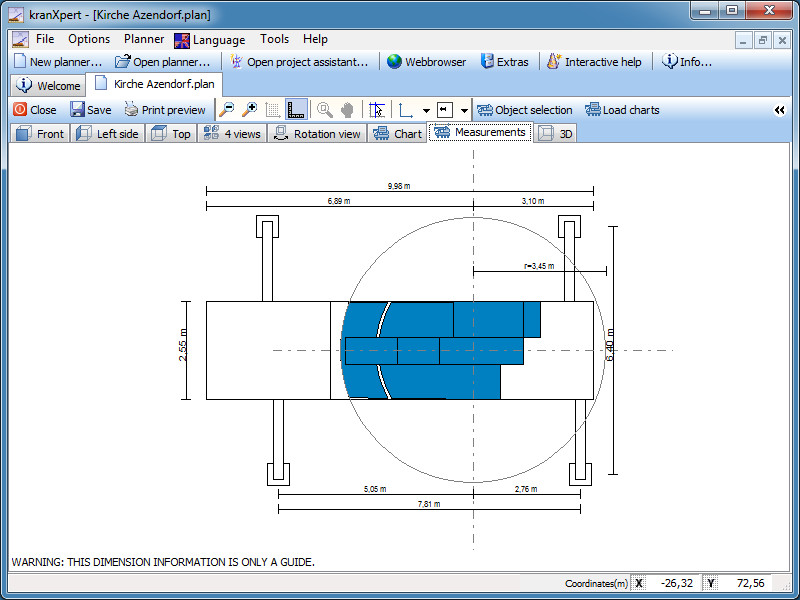This screenshot has width=800, height=600.
Task: Open the Welcome document tab
Action: pyautogui.click(x=49, y=86)
